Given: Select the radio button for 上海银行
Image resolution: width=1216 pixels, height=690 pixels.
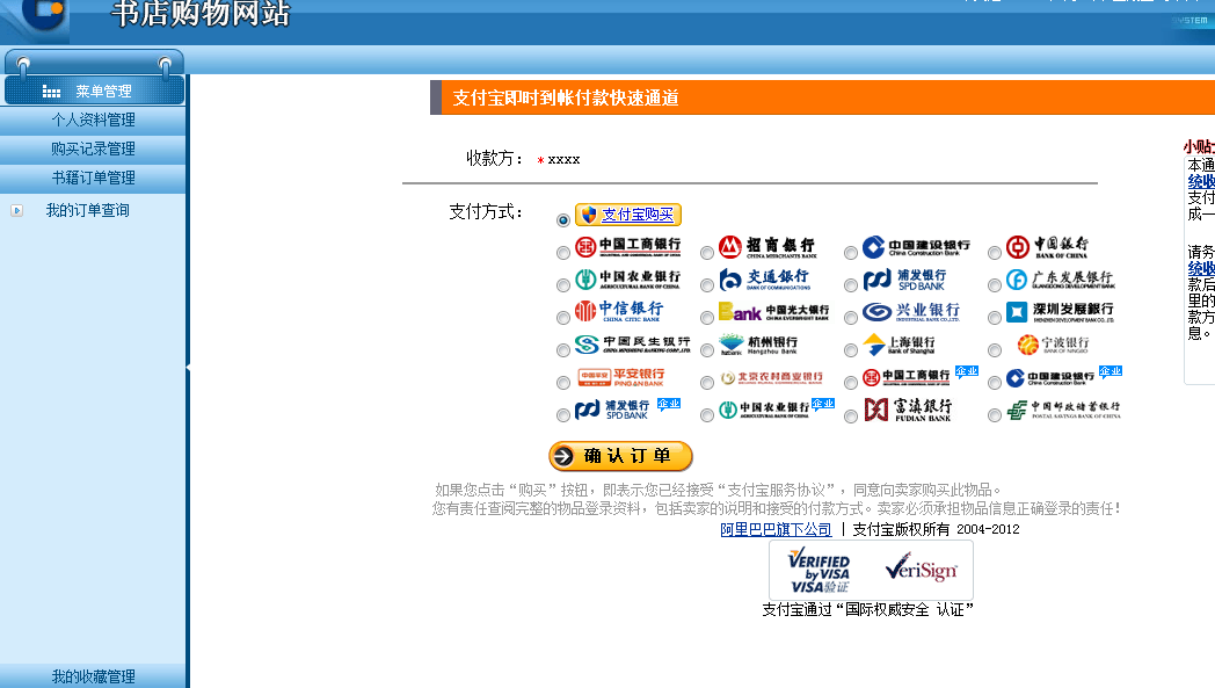Looking at the screenshot, I should (850, 351).
